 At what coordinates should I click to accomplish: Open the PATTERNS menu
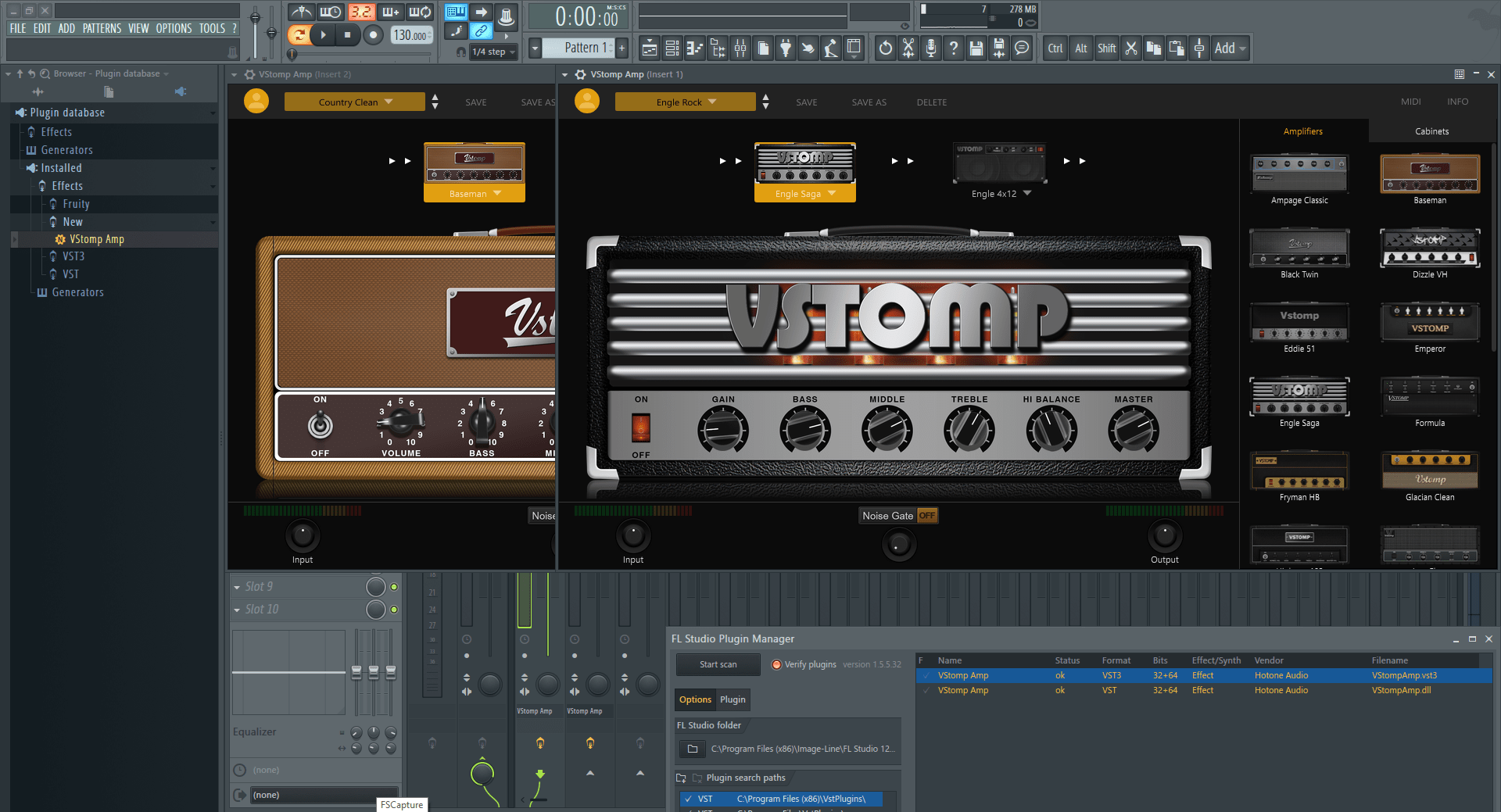[x=102, y=29]
